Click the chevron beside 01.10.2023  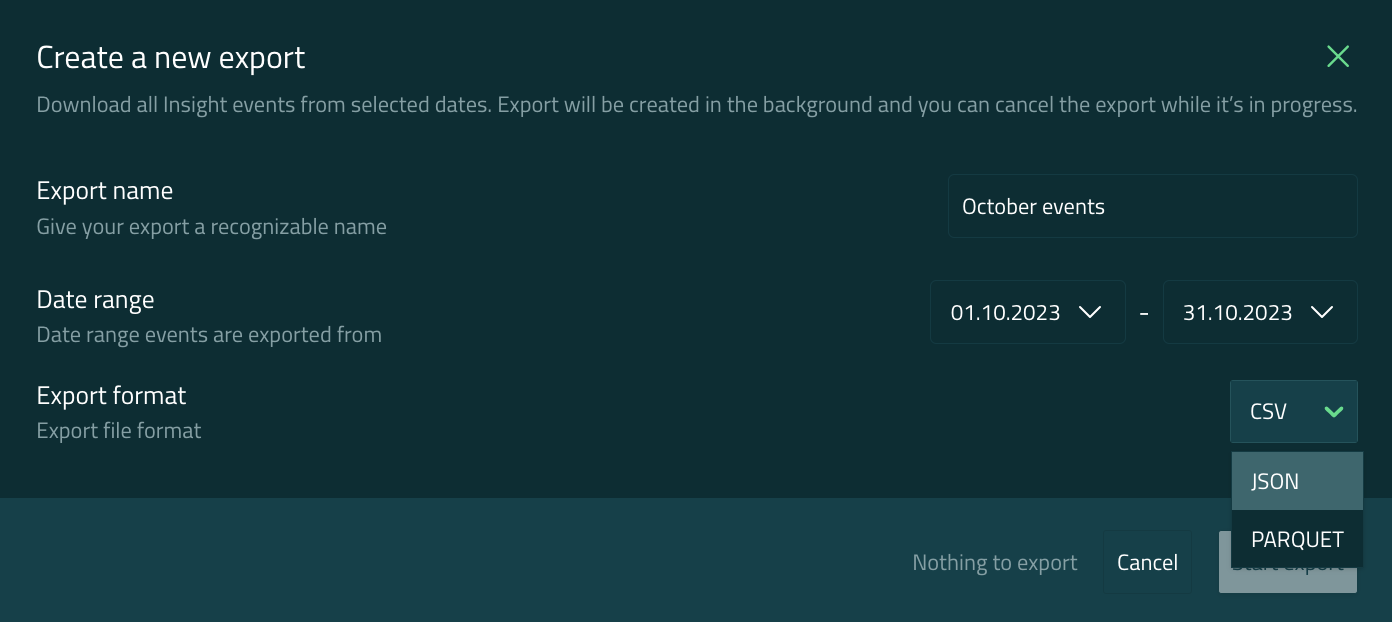tap(1090, 313)
